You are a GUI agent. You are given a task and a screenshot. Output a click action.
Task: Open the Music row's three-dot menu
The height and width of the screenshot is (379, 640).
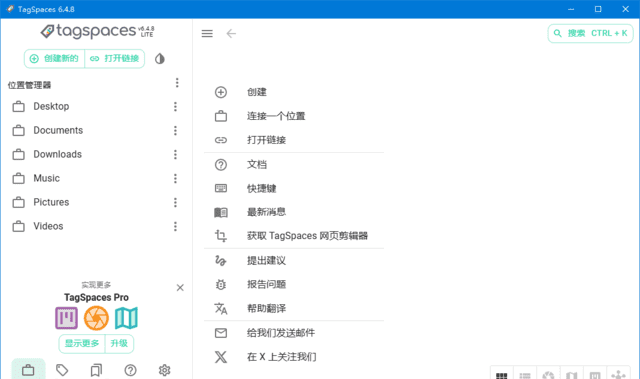coord(175,178)
